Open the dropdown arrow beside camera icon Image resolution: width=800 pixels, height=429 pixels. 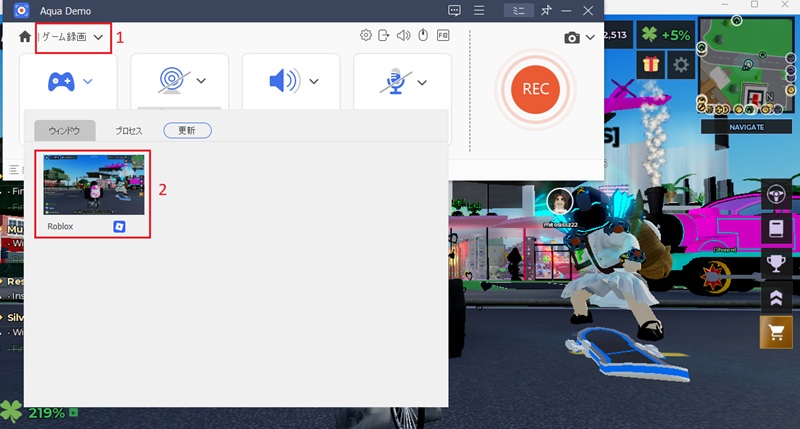(590, 37)
